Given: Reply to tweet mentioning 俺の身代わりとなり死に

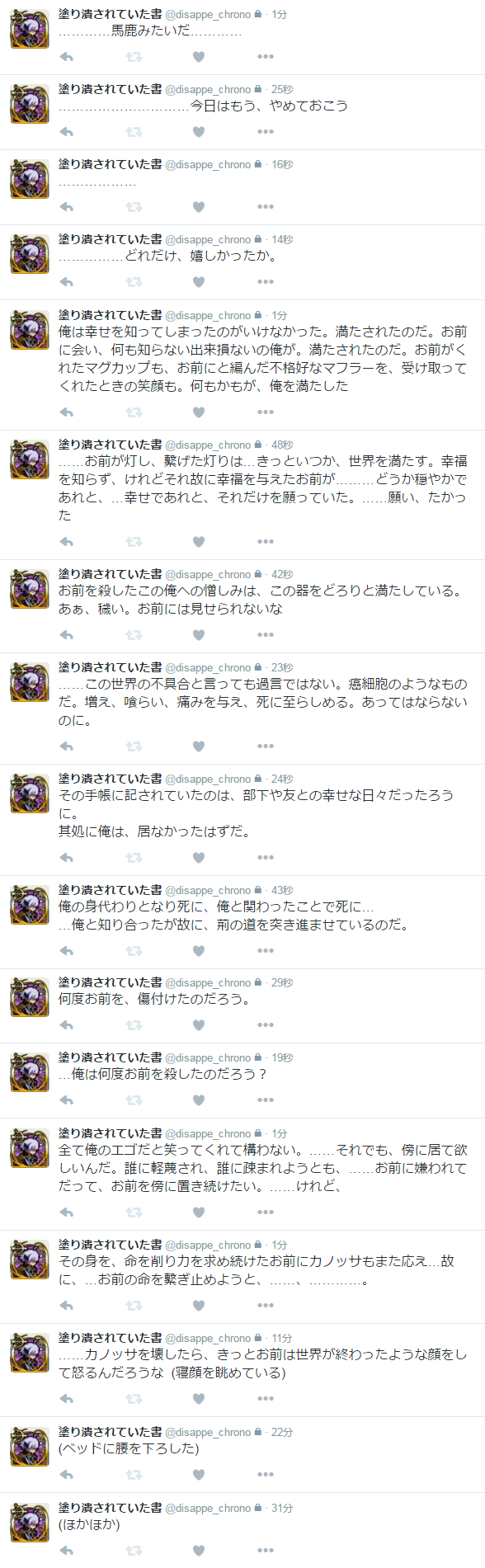Looking at the screenshot, I should coord(67,951).
